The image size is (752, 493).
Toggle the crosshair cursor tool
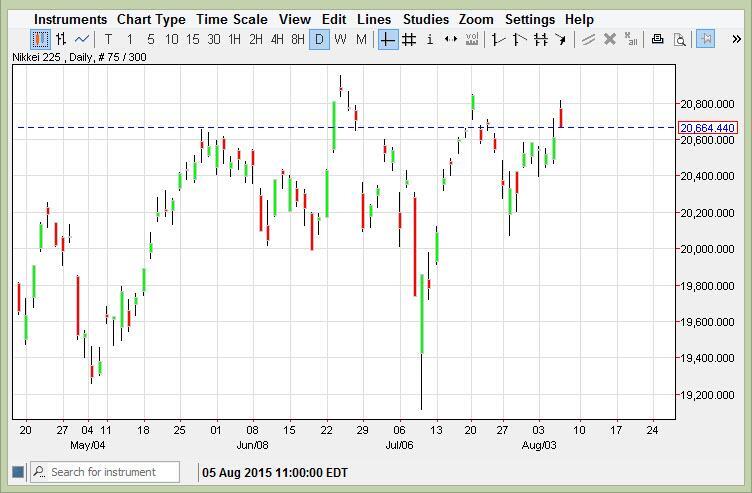388,40
